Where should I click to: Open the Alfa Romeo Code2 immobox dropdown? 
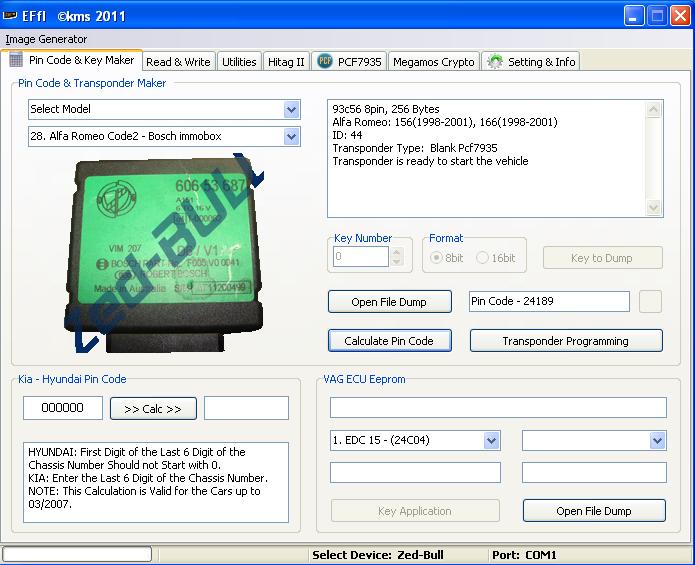[x=291, y=136]
